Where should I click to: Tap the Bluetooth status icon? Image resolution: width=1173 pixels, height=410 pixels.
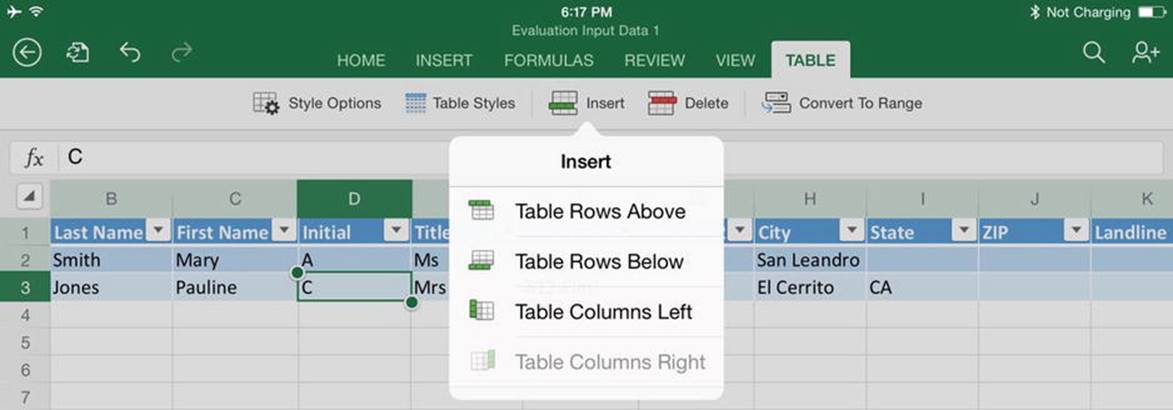click(x=1035, y=12)
